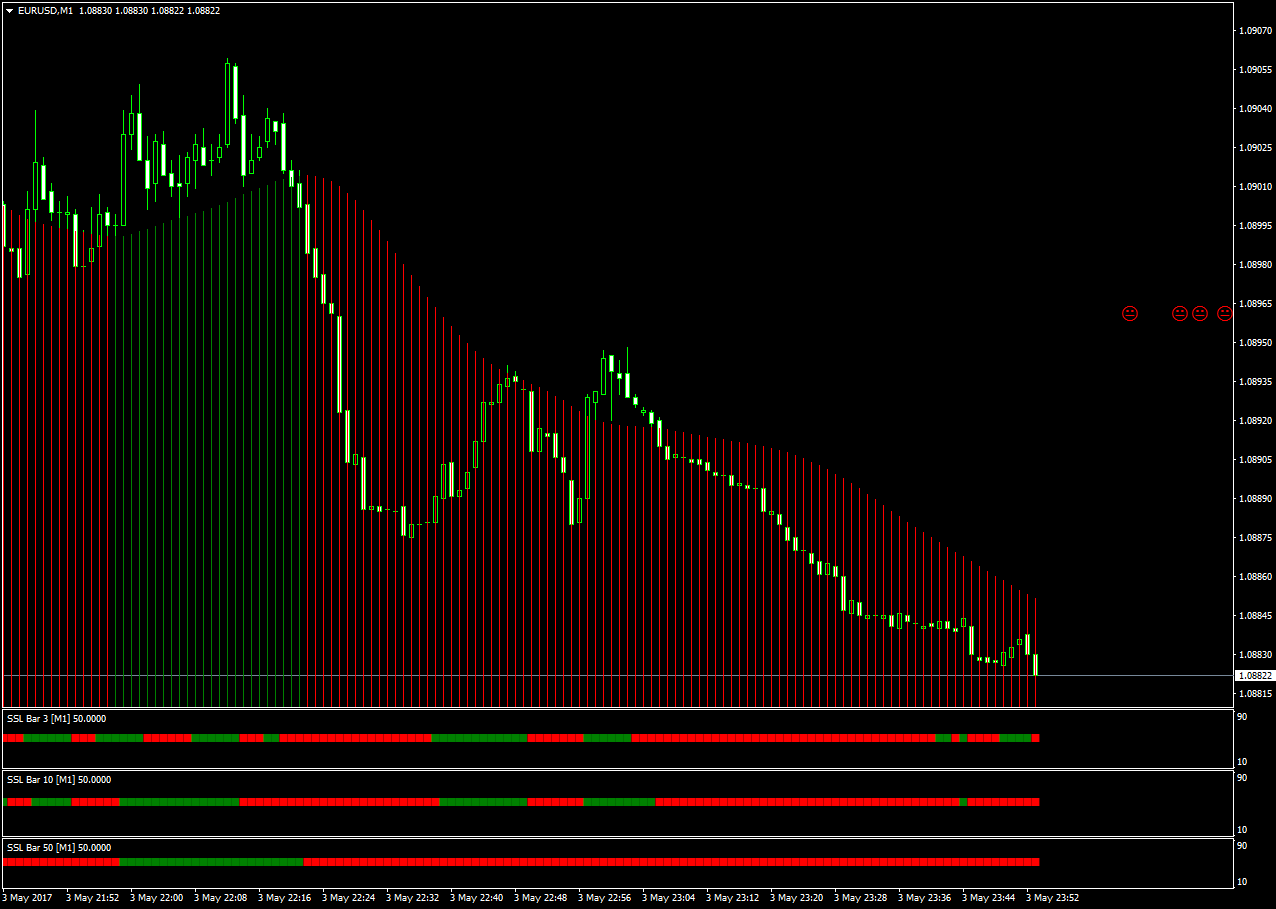1276x909 pixels.
Task: Click the 1.09025 price scale label
Action: point(1255,148)
